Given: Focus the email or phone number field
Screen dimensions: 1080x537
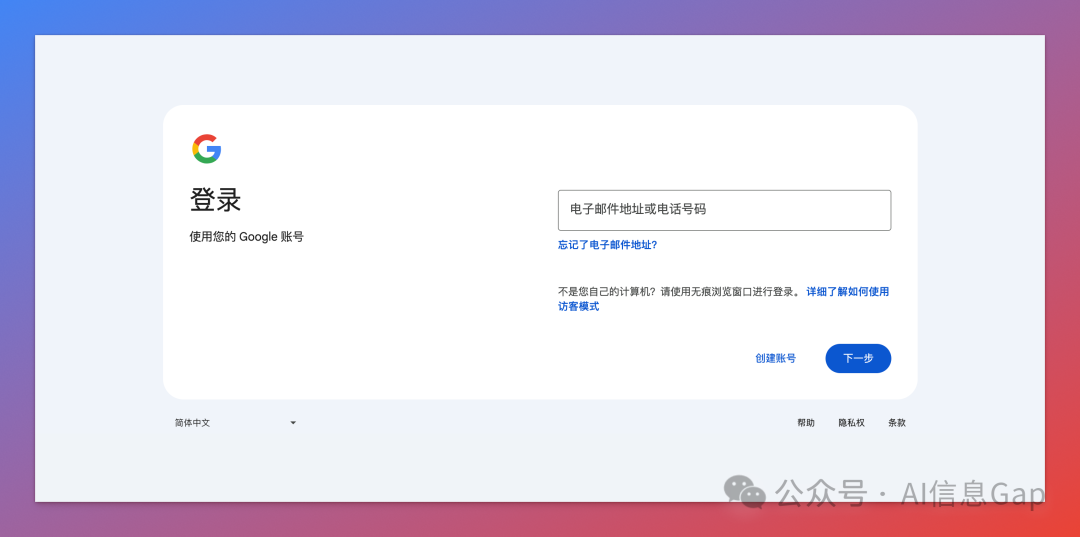Looking at the screenshot, I should click(724, 210).
